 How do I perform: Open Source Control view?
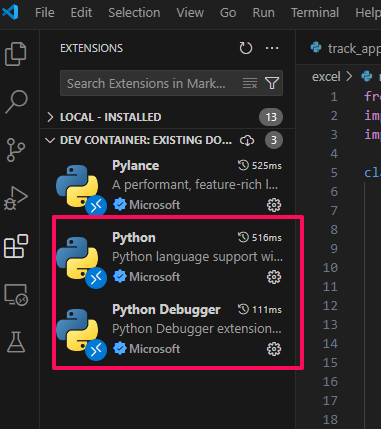pos(15,150)
